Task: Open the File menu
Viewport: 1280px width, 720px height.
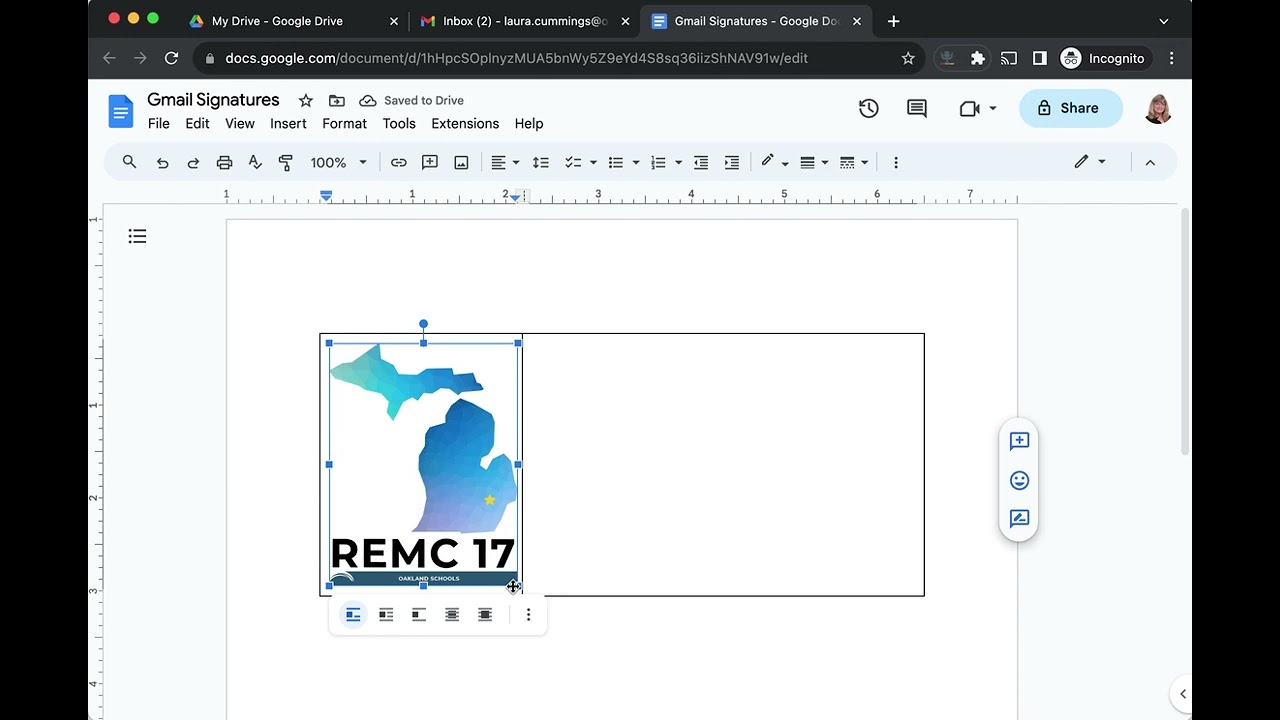Action: tap(159, 123)
